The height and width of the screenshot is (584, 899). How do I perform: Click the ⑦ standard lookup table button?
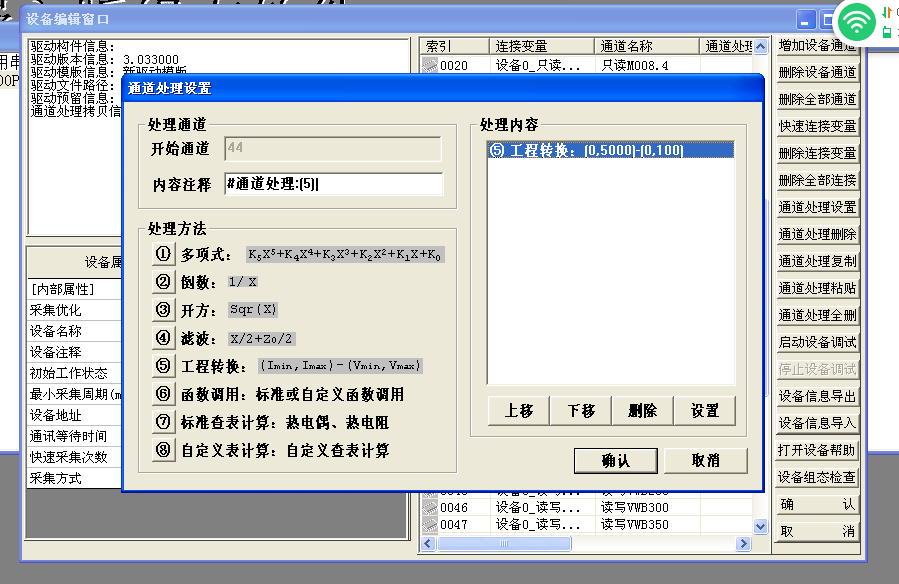[x=163, y=422]
